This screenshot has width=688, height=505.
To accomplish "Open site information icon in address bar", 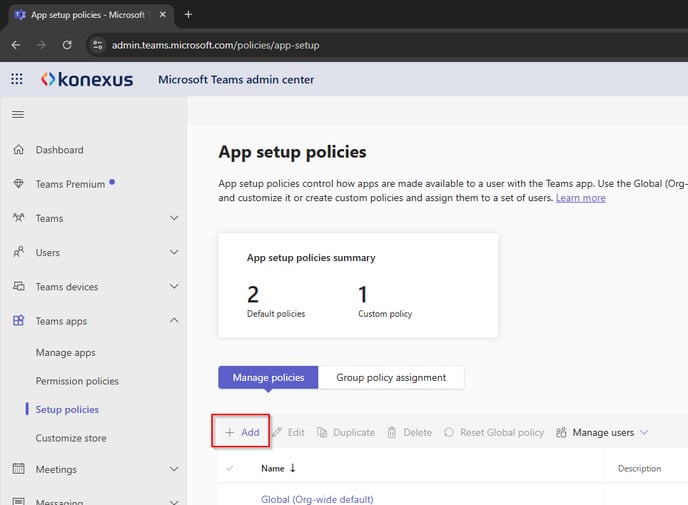I will [x=97, y=45].
